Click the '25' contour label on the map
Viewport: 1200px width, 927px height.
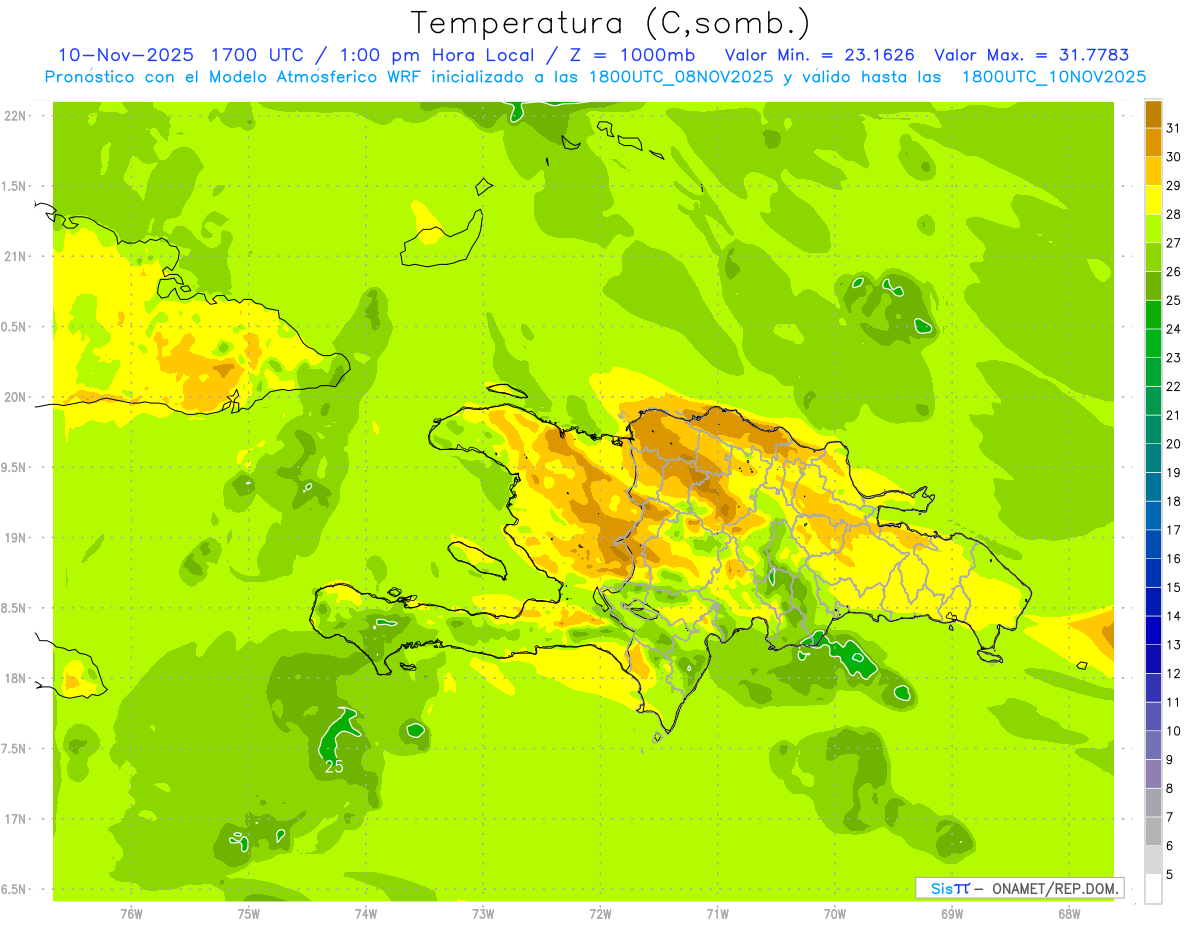tap(334, 767)
